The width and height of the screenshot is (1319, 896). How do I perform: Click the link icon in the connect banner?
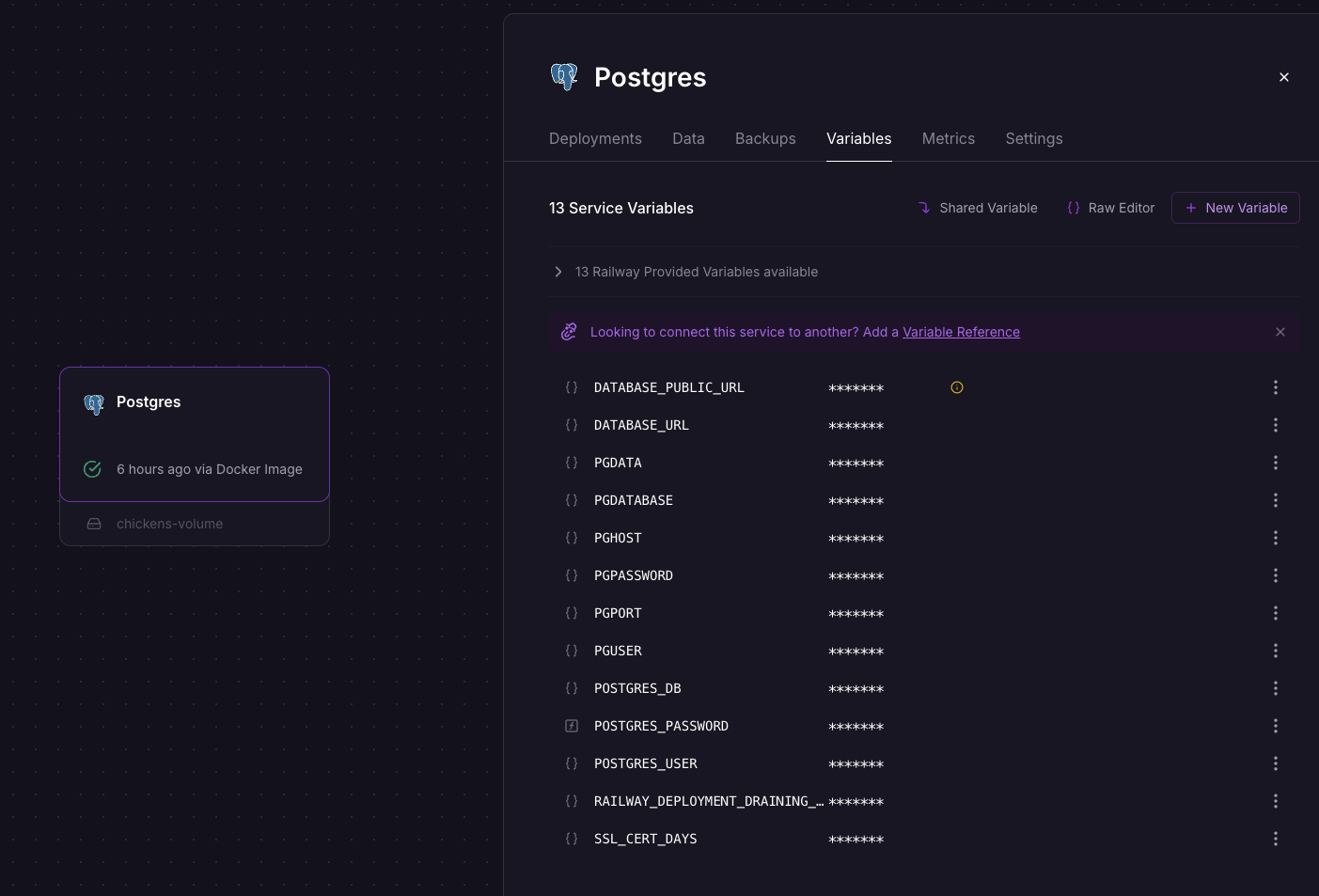point(569,332)
